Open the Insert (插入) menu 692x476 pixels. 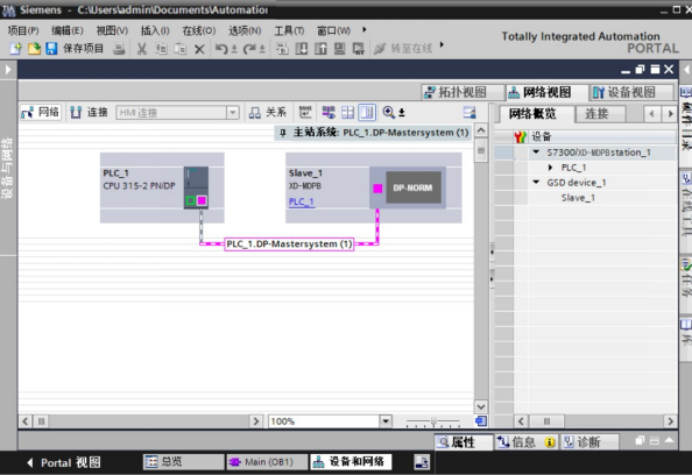(155, 30)
